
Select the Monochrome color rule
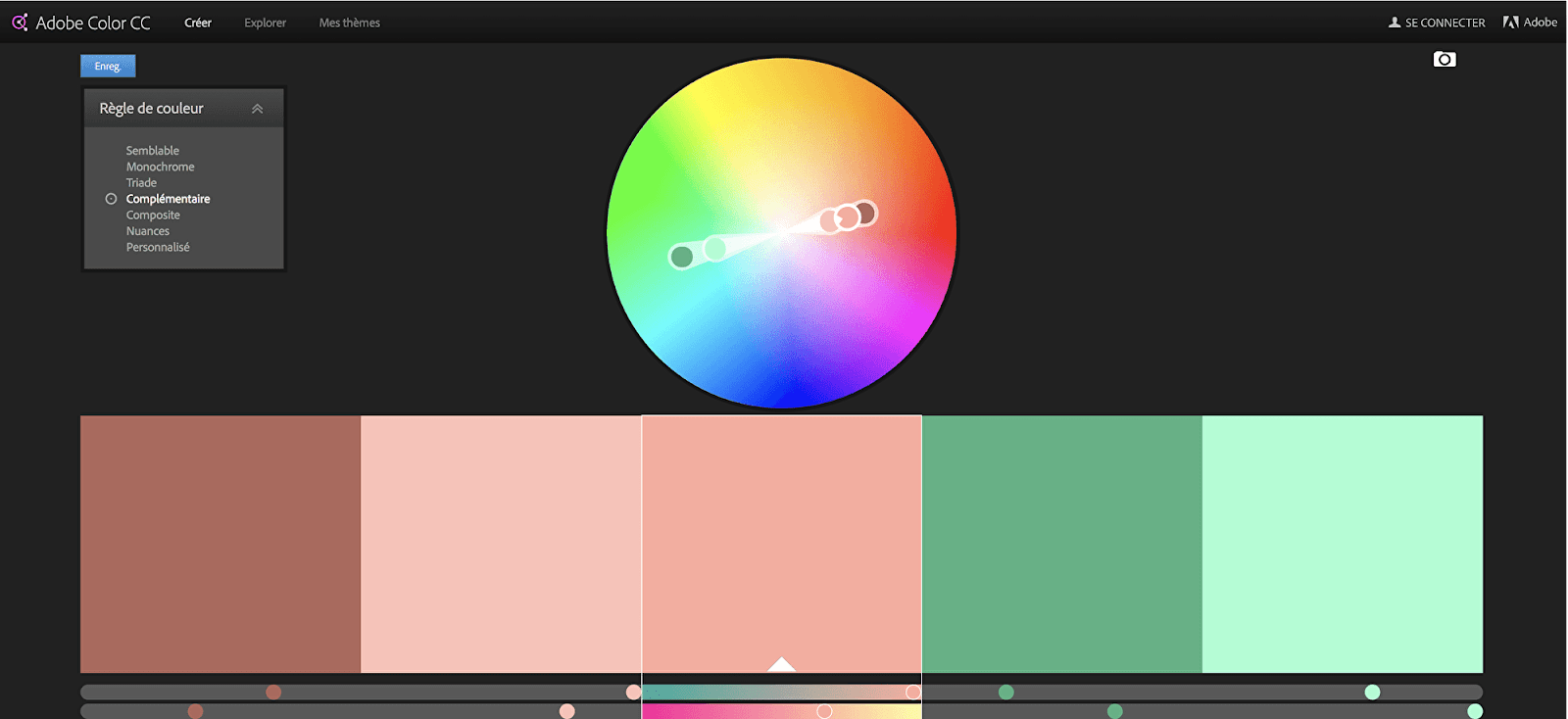[161, 167]
